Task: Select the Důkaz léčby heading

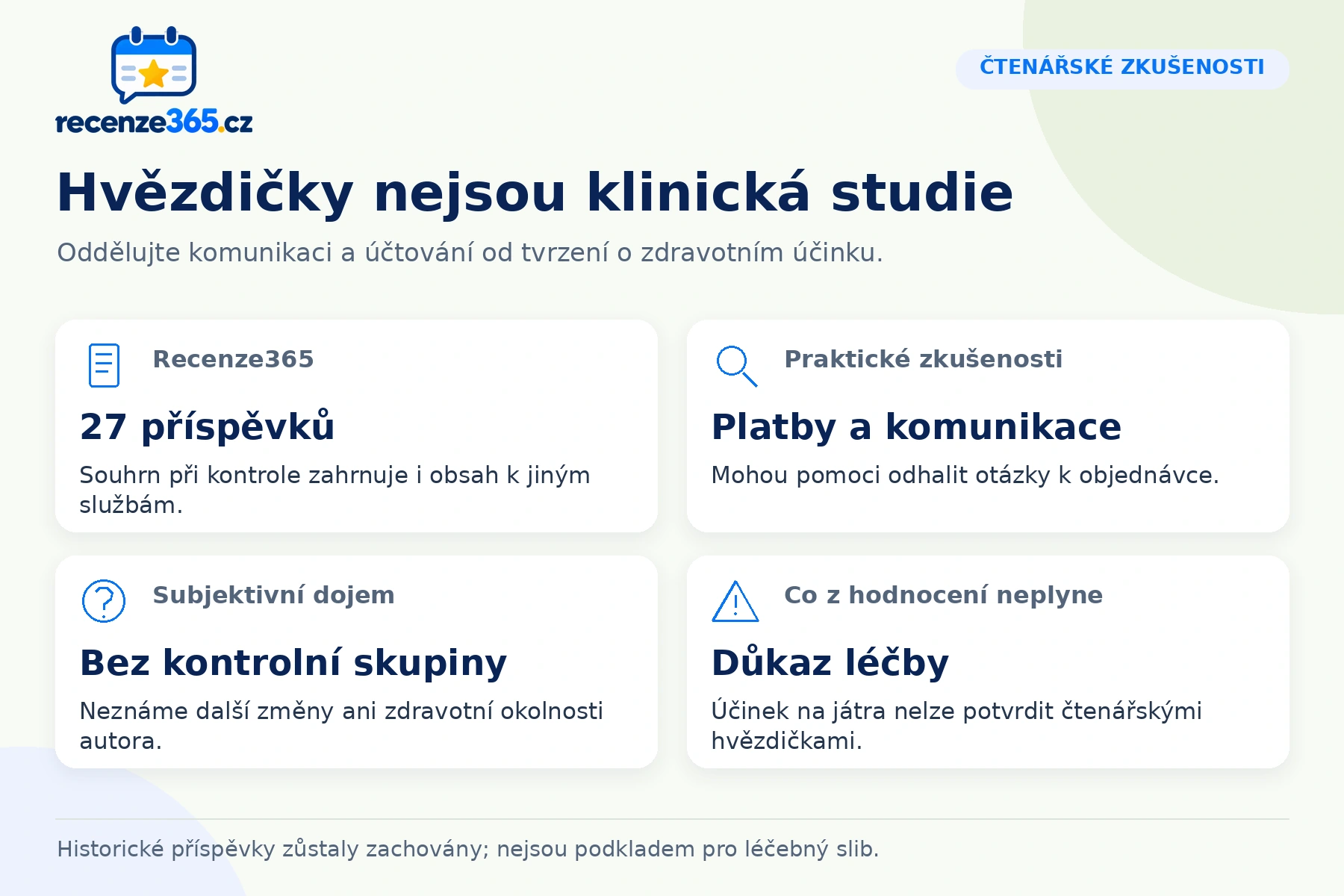Action: [x=830, y=663]
